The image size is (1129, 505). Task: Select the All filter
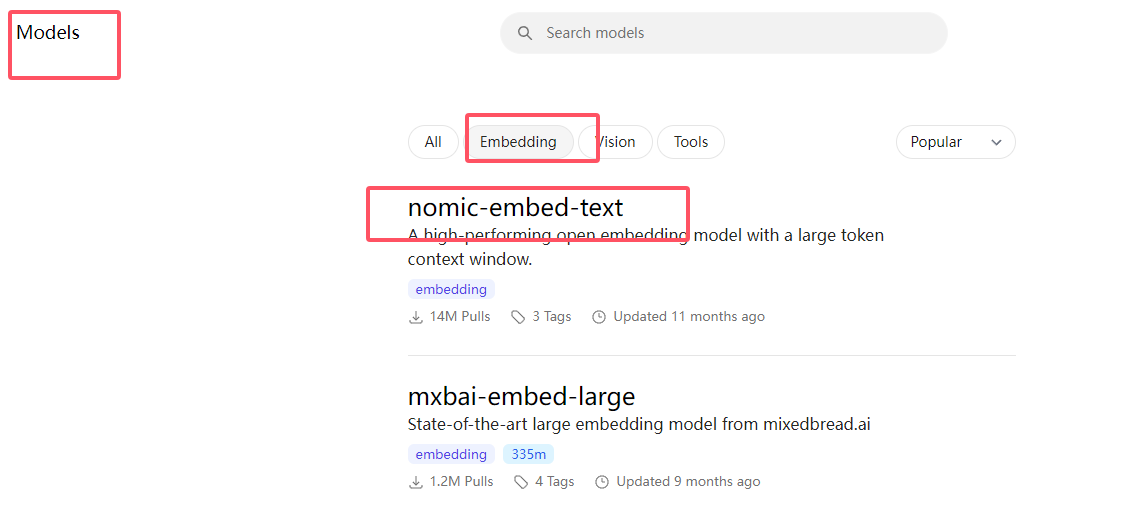tap(433, 142)
